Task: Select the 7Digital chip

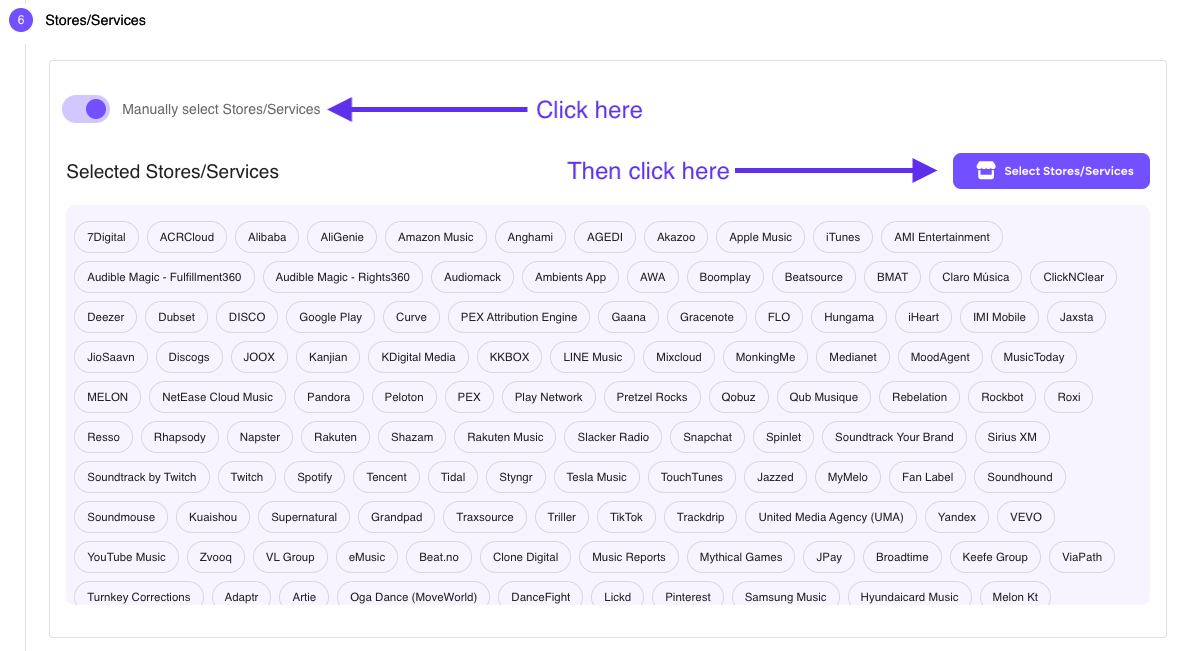Action: coord(106,237)
